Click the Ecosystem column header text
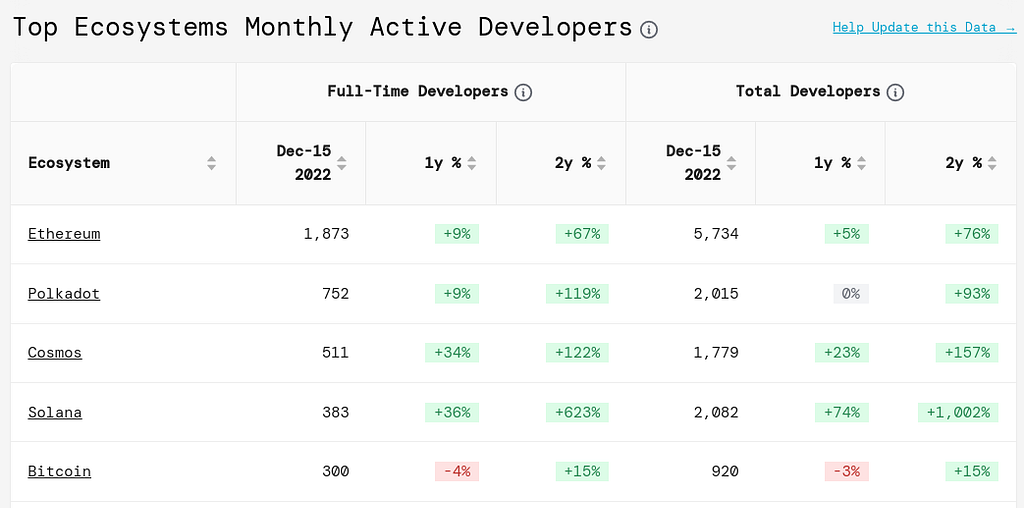Image resolution: width=1024 pixels, height=508 pixels. click(69, 163)
